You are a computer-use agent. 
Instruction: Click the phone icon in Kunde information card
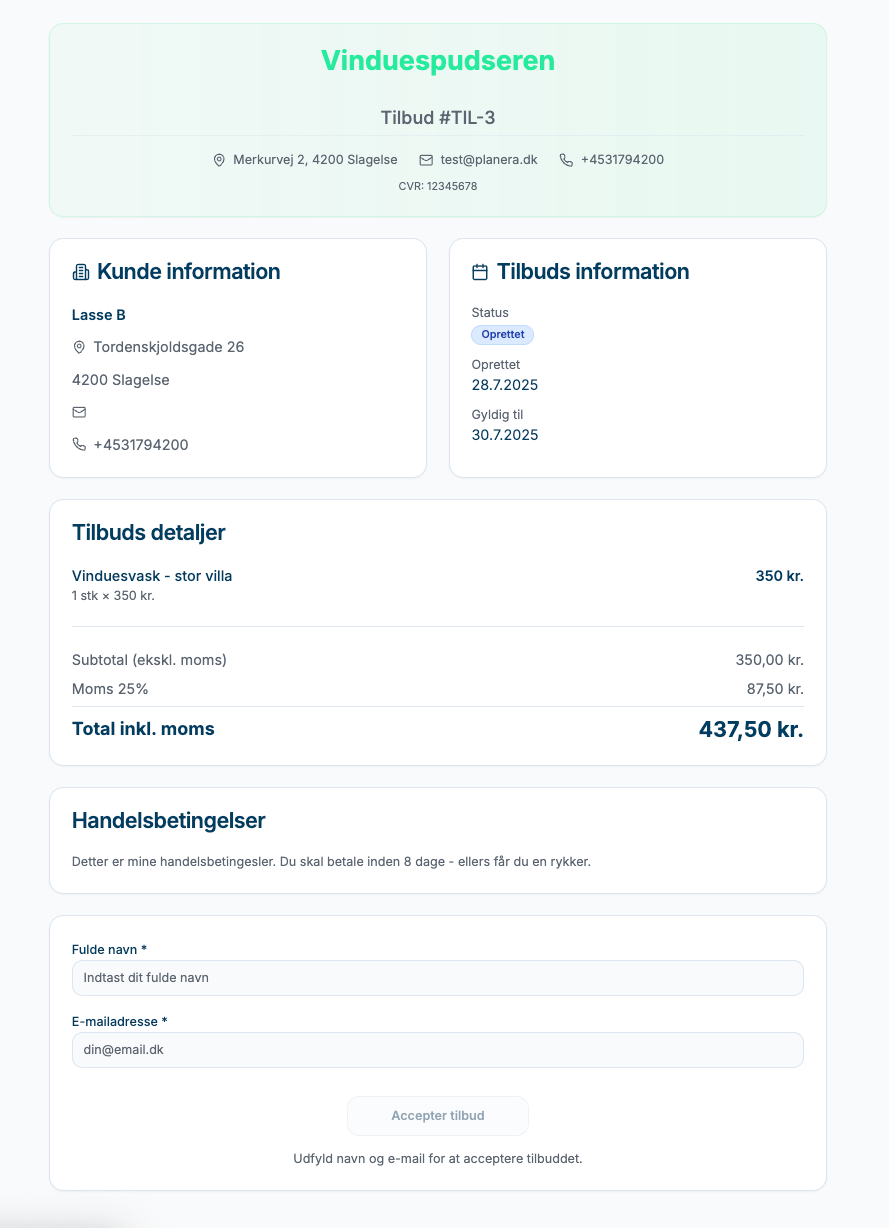pyautogui.click(x=79, y=445)
